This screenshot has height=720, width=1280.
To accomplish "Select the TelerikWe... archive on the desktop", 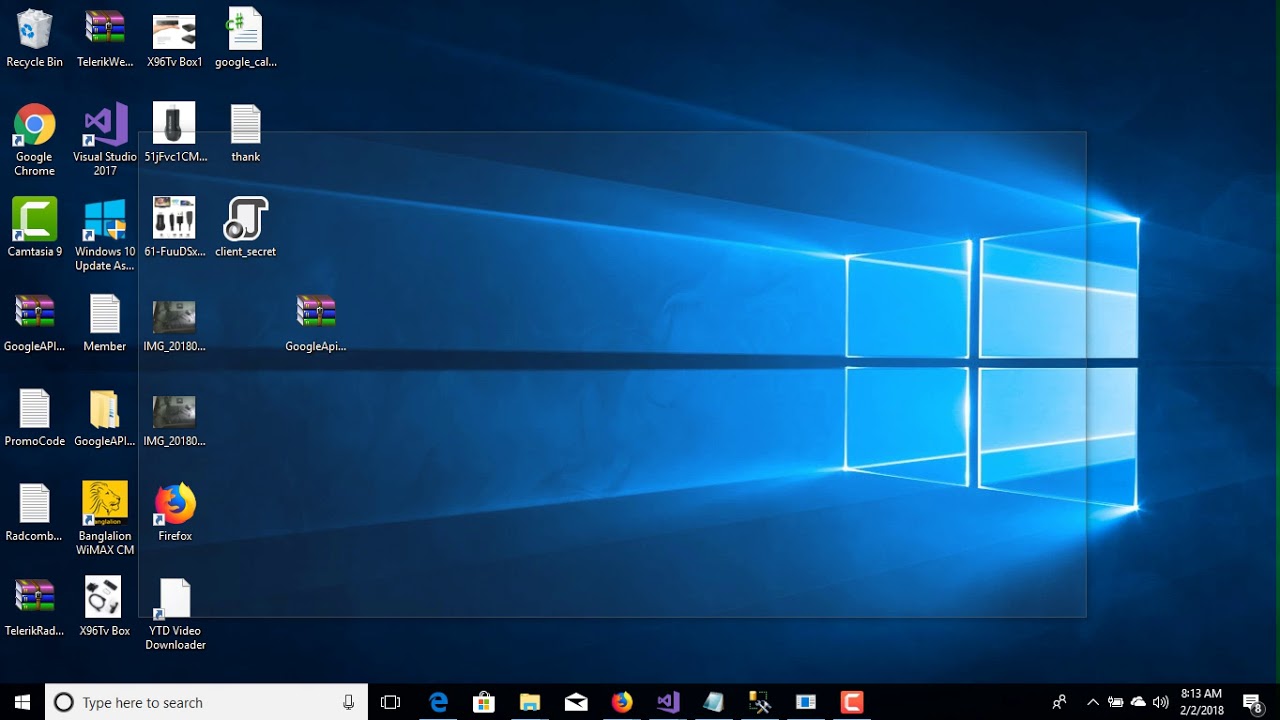I will pyautogui.click(x=105, y=39).
